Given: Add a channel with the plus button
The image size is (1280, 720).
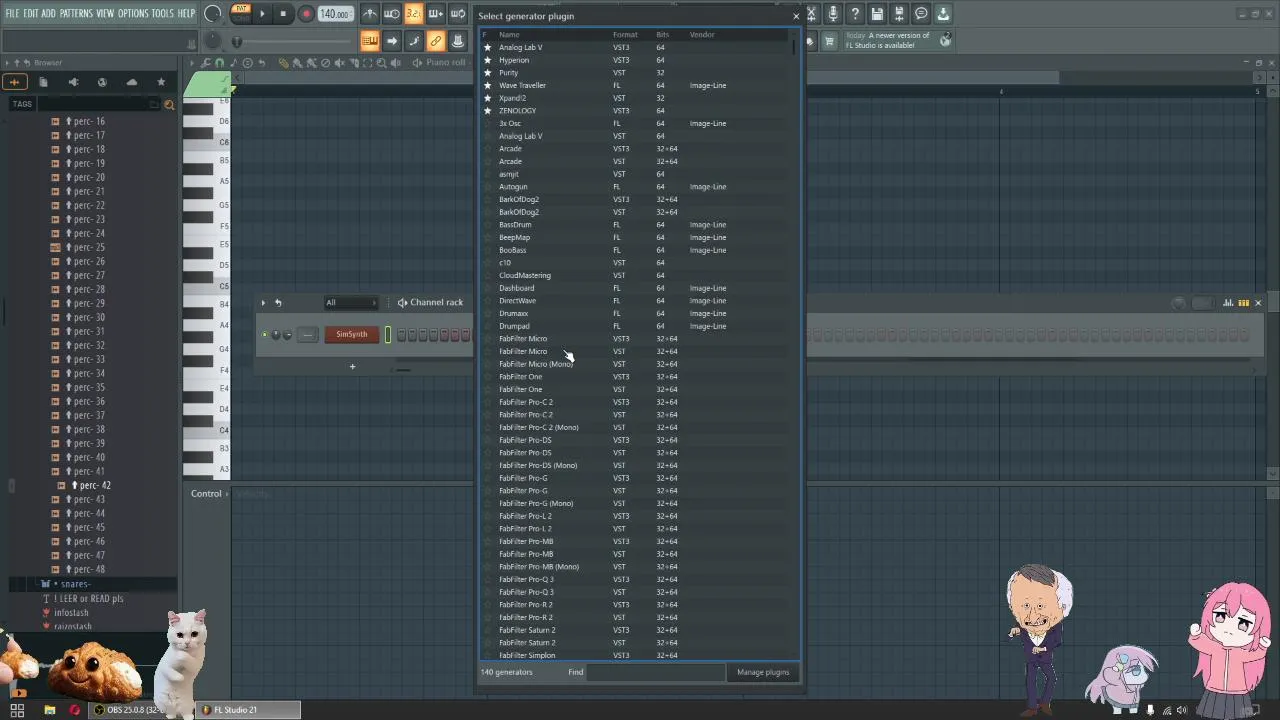Looking at the screenshot, I should [x=352, y=366].
